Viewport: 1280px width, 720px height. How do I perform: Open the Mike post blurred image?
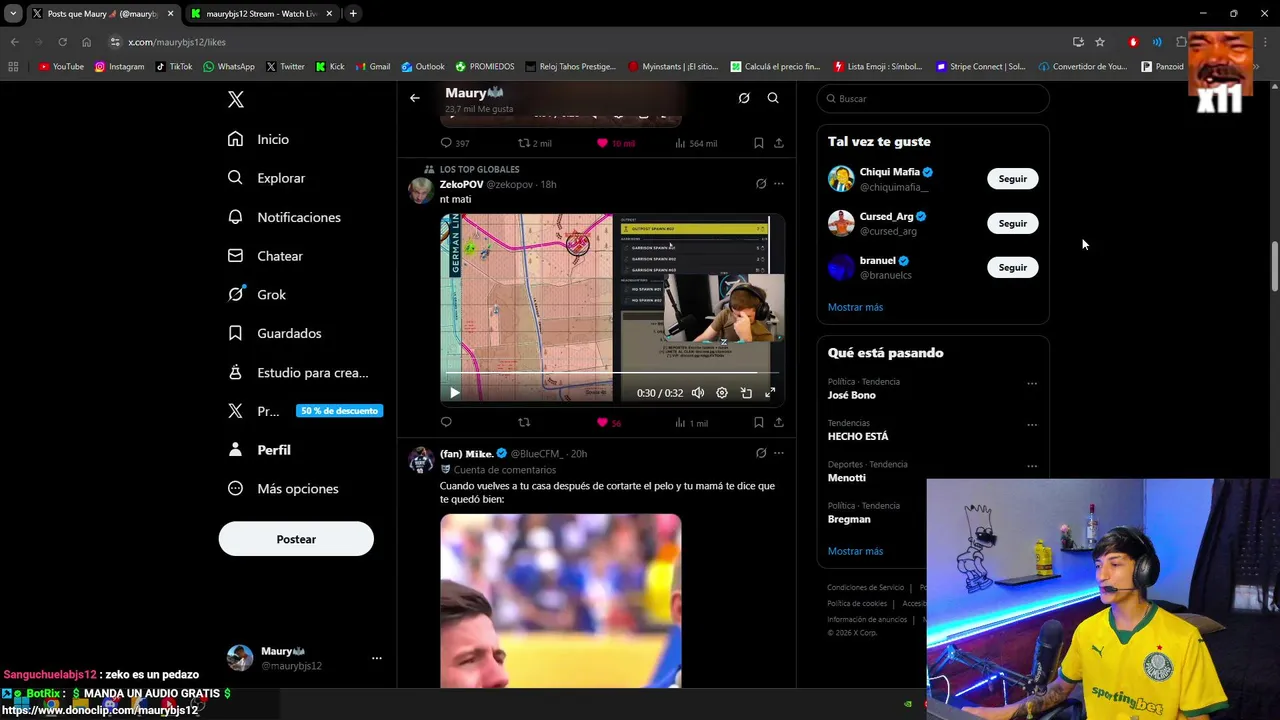tap(561, 600)
